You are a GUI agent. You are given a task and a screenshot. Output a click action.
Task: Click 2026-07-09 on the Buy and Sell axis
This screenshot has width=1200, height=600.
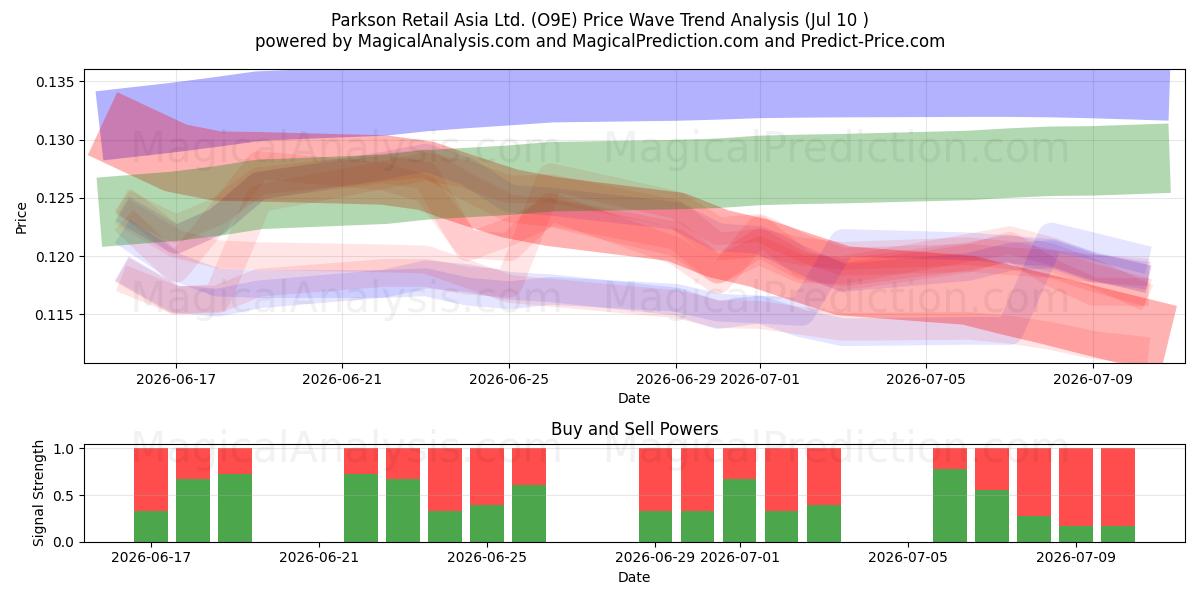pyautogui.click(x=1076, y=558)
